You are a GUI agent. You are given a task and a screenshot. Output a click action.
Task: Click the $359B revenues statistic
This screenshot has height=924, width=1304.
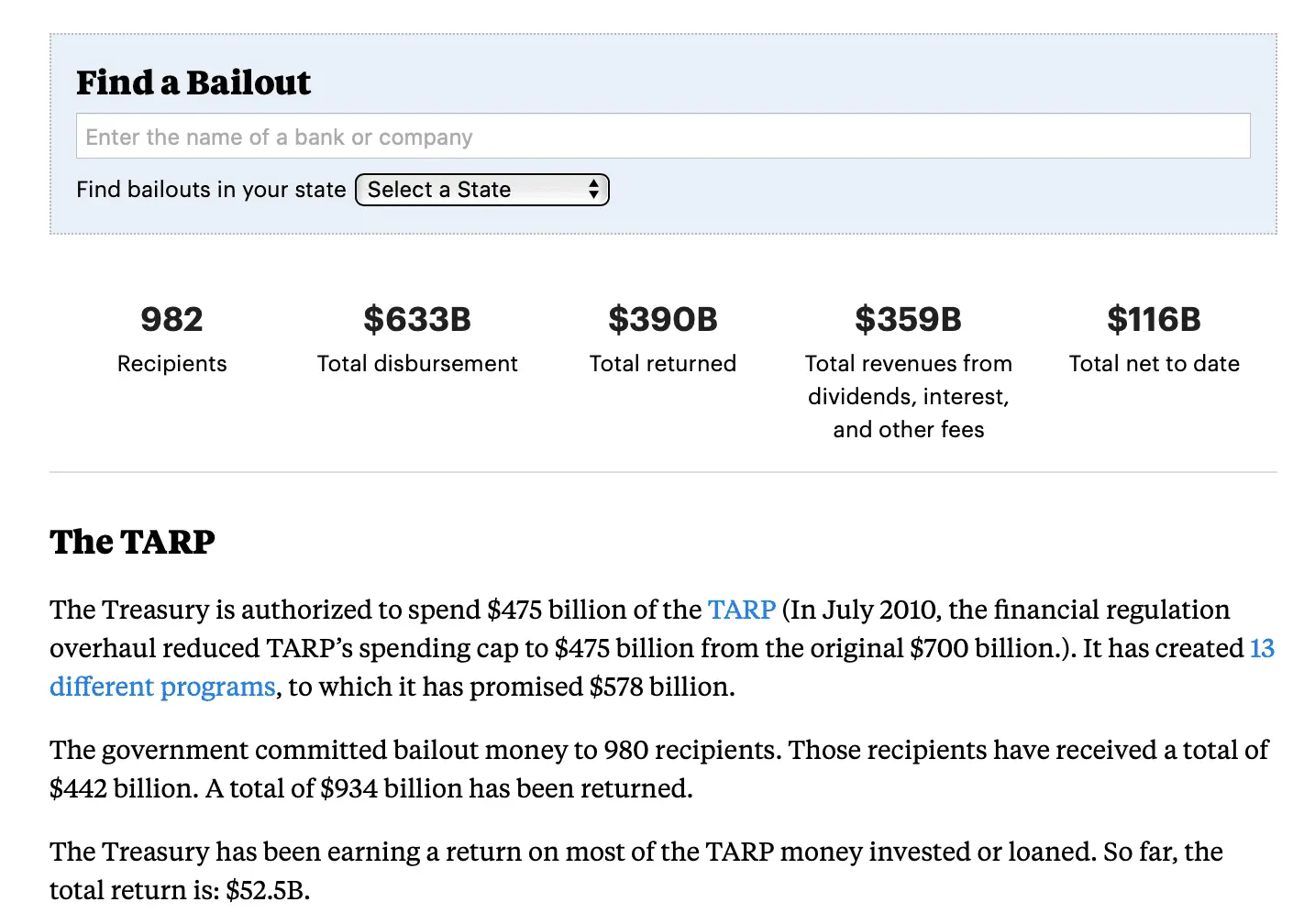tap(908, 320)
